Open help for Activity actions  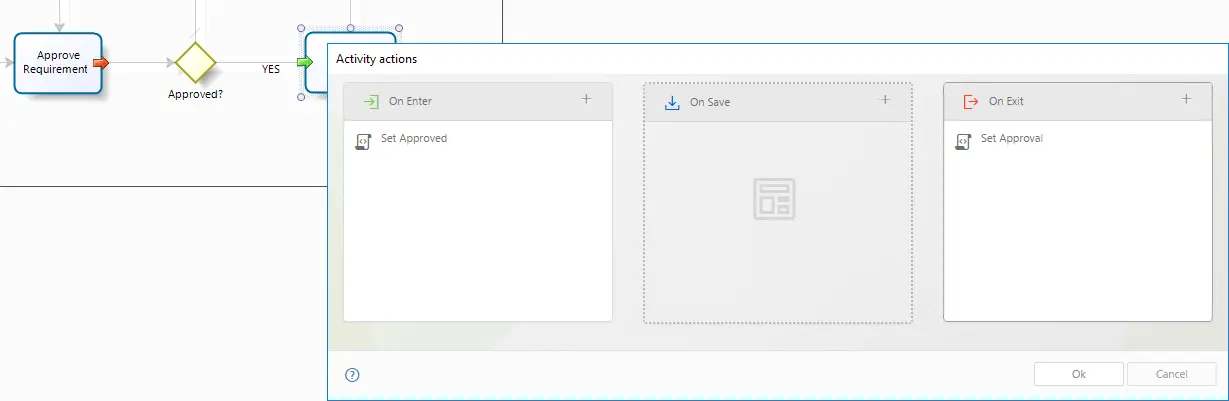tap(352, 375)
